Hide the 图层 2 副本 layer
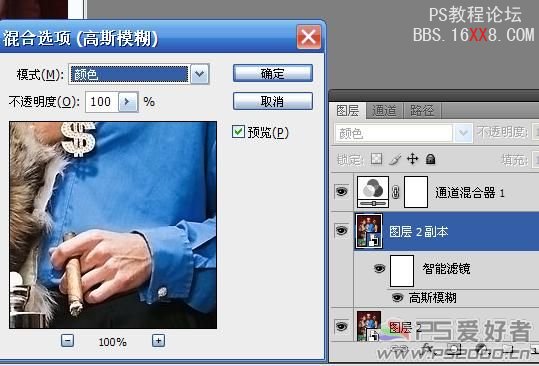The image size is (539, 366). point(341,230)
